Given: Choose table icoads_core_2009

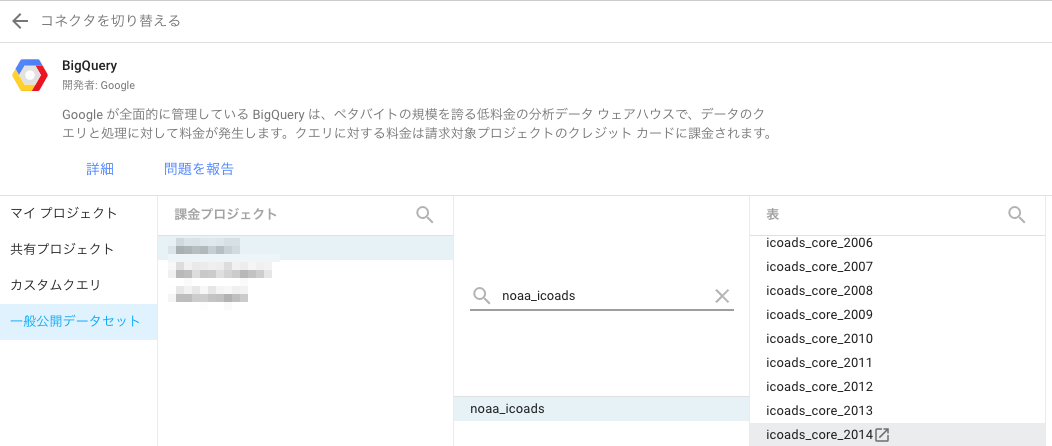Looking at the screenshot, I should tap(897, 315).
